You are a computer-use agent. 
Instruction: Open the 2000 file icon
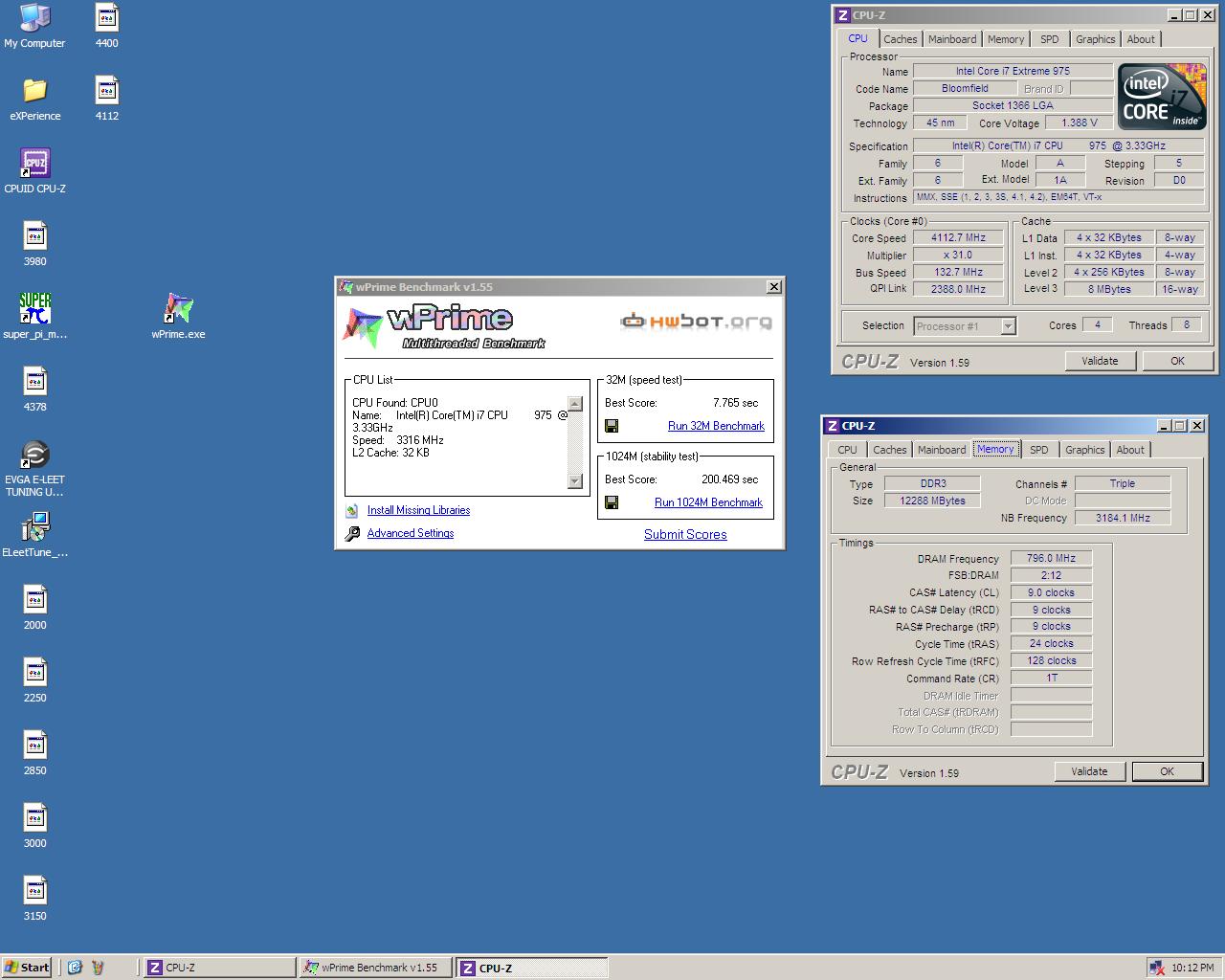point(34,608)
